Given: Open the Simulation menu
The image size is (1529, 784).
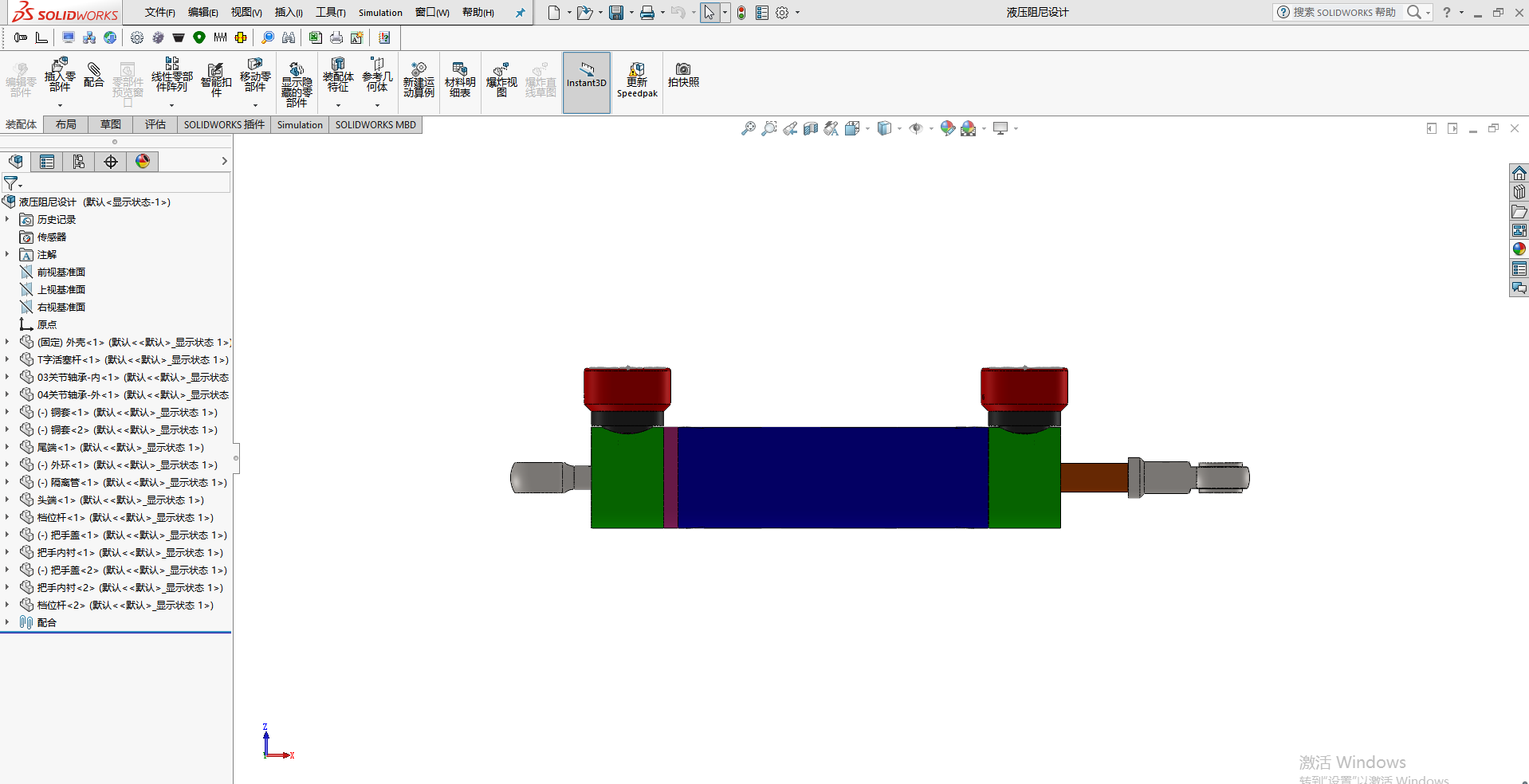Looking at the screenshot, I should [380, 13].
